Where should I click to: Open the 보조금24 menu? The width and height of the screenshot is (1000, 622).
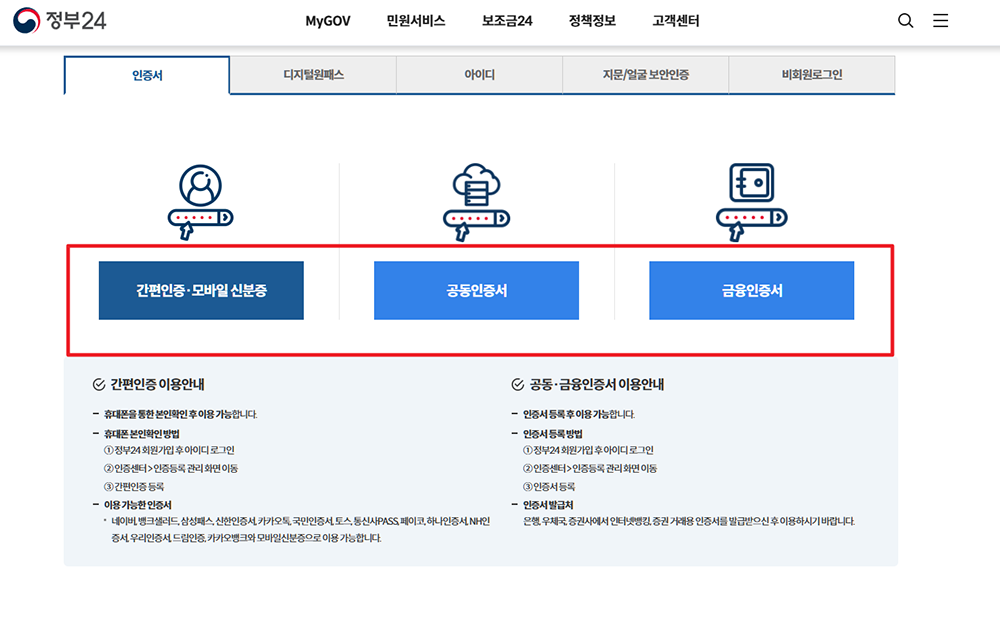click(505, 20)
